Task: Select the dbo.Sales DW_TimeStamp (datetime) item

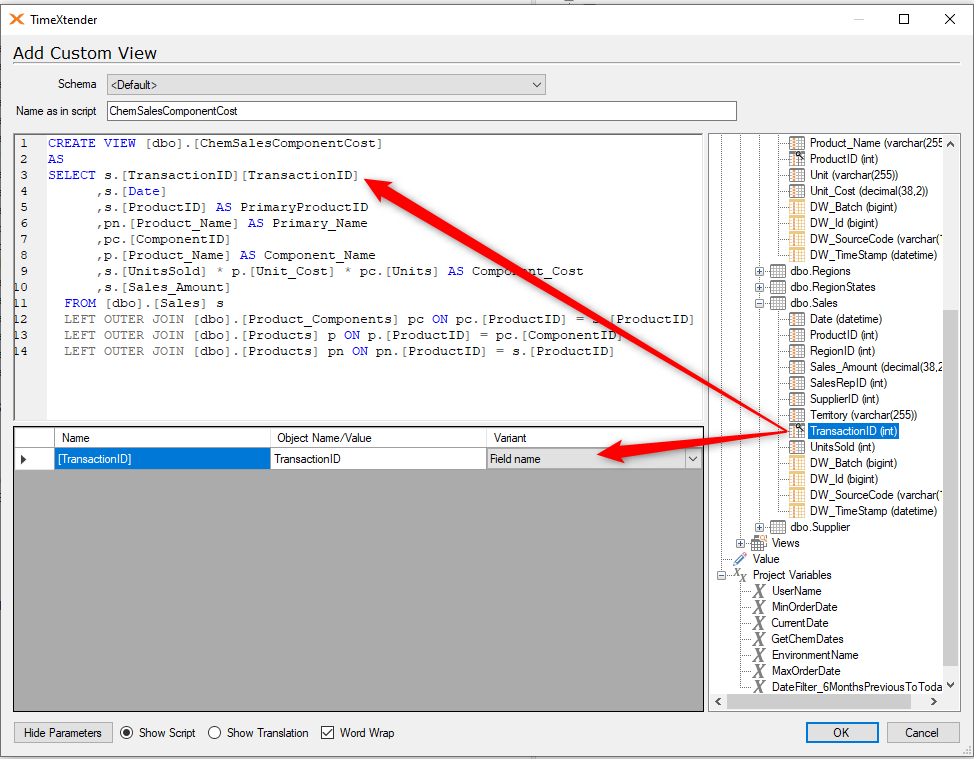Action: pos(873,511)
